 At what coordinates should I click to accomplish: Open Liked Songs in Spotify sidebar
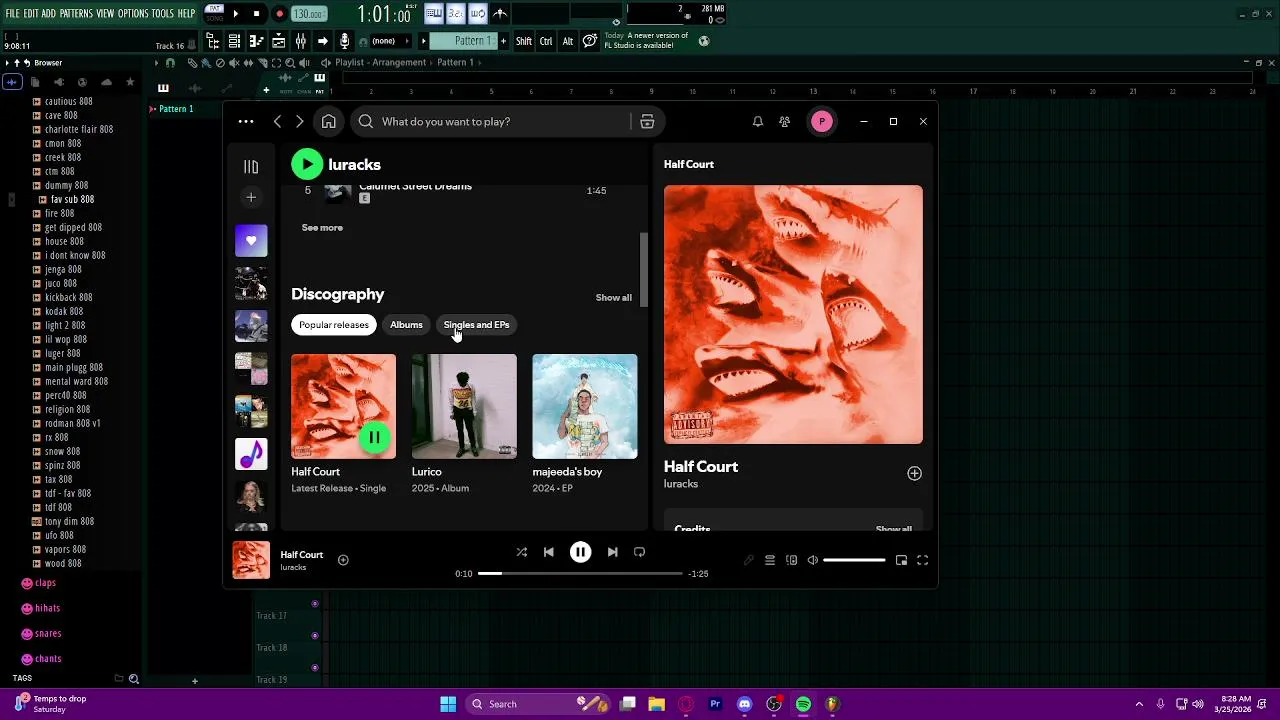(x=251, y=241)
